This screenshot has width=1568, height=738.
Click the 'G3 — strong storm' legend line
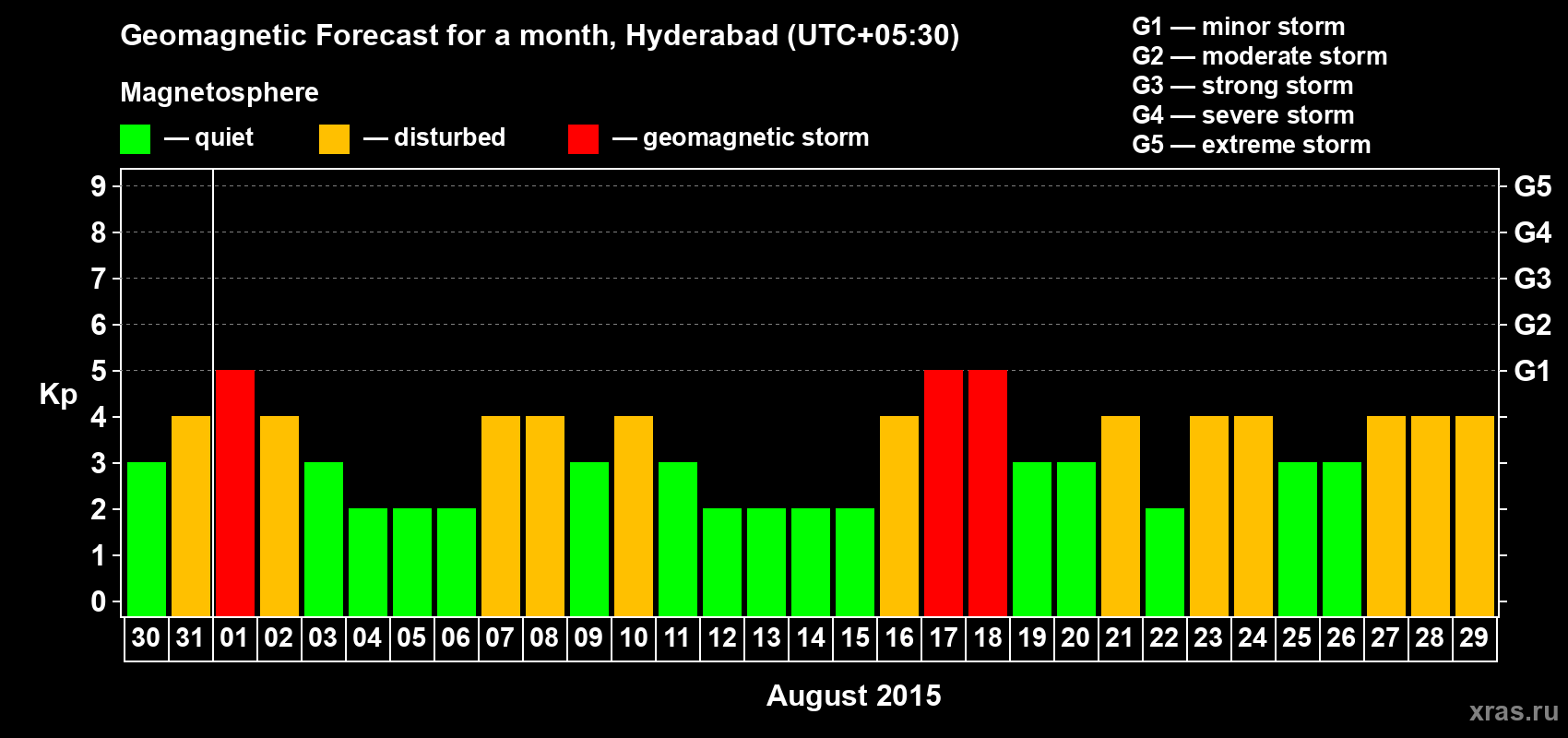tap(1242, 86)
